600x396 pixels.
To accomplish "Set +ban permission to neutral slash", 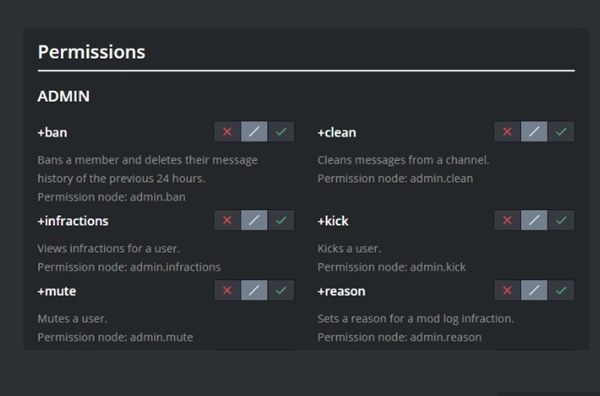I will pyautogui.click(x=254, y=132).
